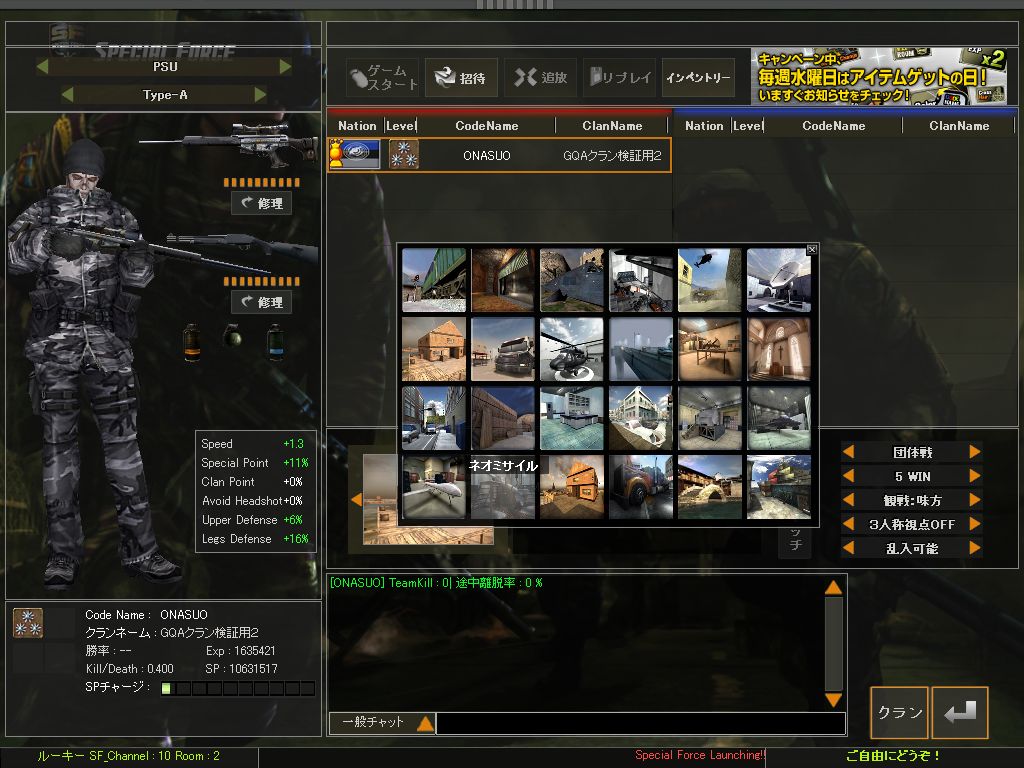
Task: Click the 招待 invite button
Action: pos(461,77)
